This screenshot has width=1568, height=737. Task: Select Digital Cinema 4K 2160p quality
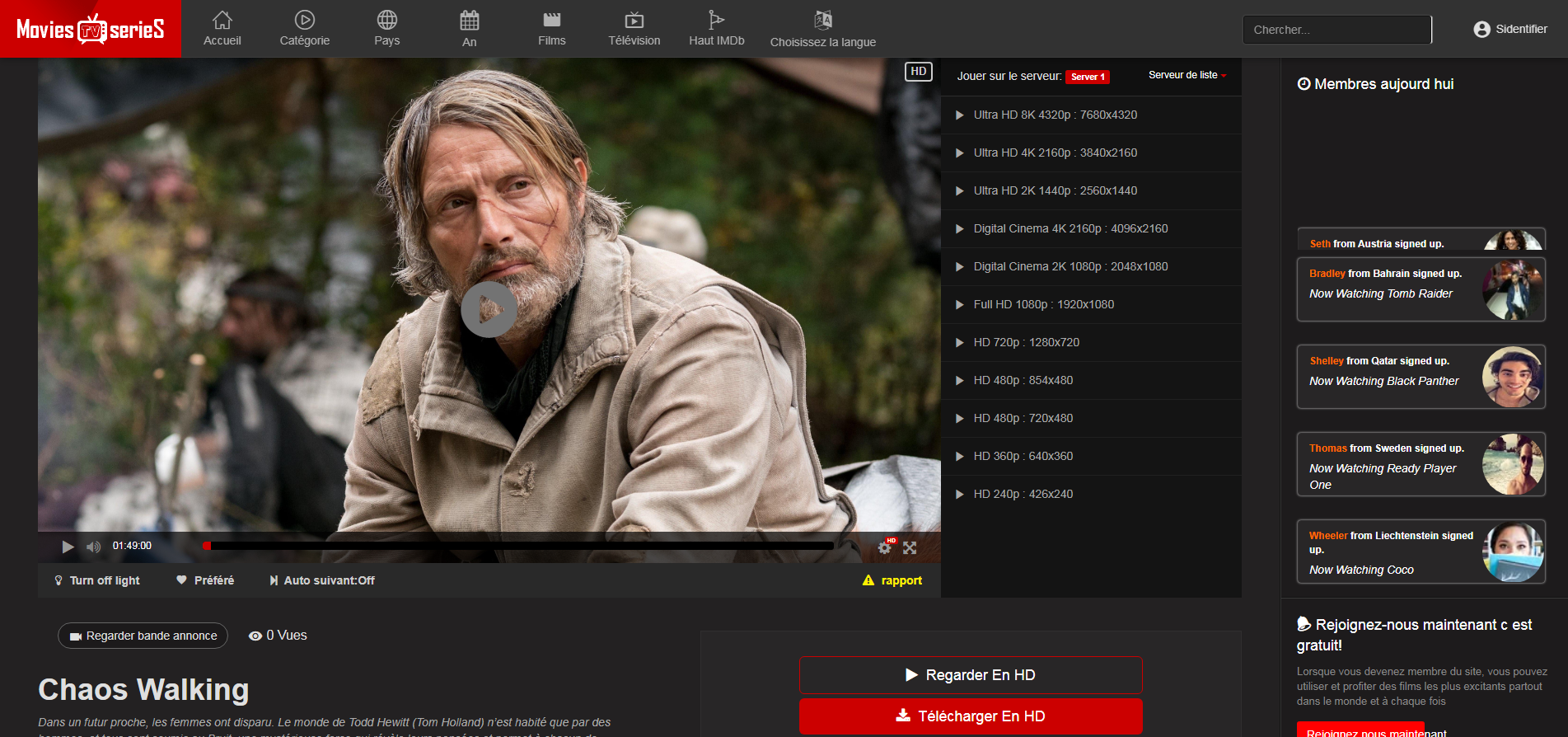1091,228
